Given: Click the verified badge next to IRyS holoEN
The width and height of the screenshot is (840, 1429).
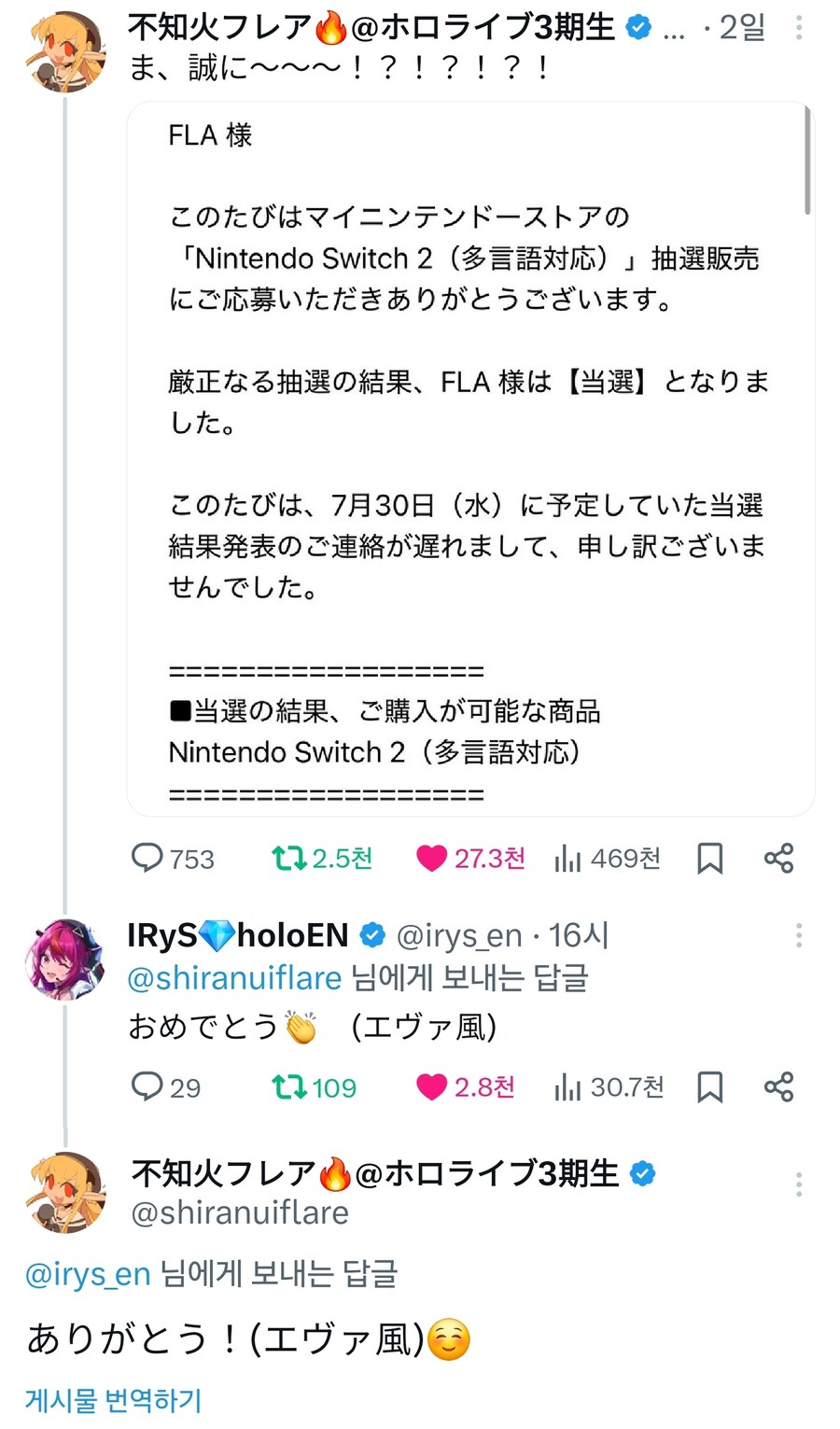Looking at the screenshot, I should click(372, 933).
